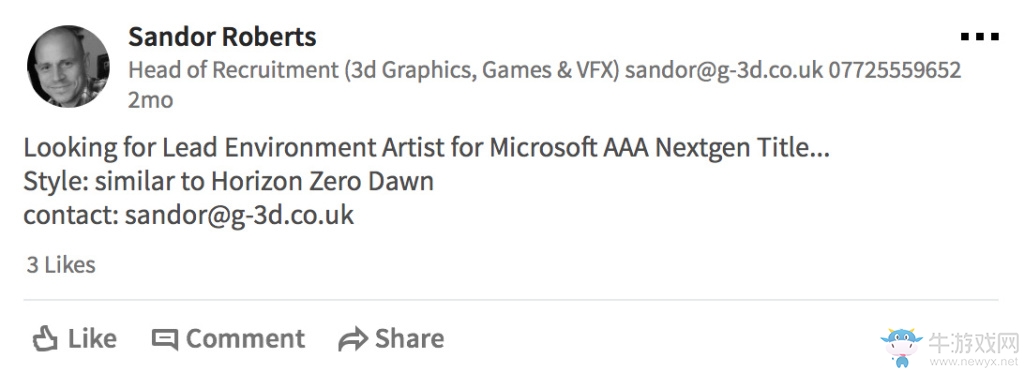Click the 牛游戏网 watermark text
This screenshot has width=1024, height=373.
click(x=974, y=342)
